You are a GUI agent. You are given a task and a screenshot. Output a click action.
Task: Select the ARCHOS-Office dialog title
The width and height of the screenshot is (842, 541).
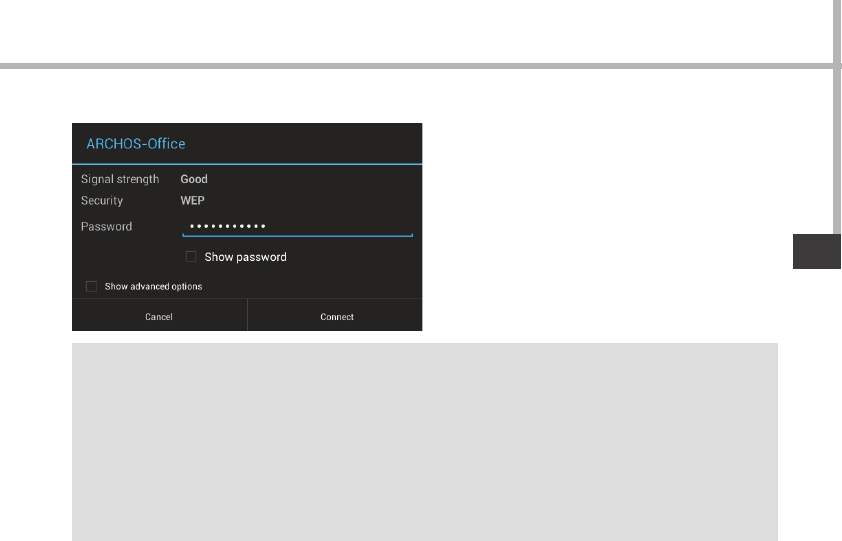point(136,144)
